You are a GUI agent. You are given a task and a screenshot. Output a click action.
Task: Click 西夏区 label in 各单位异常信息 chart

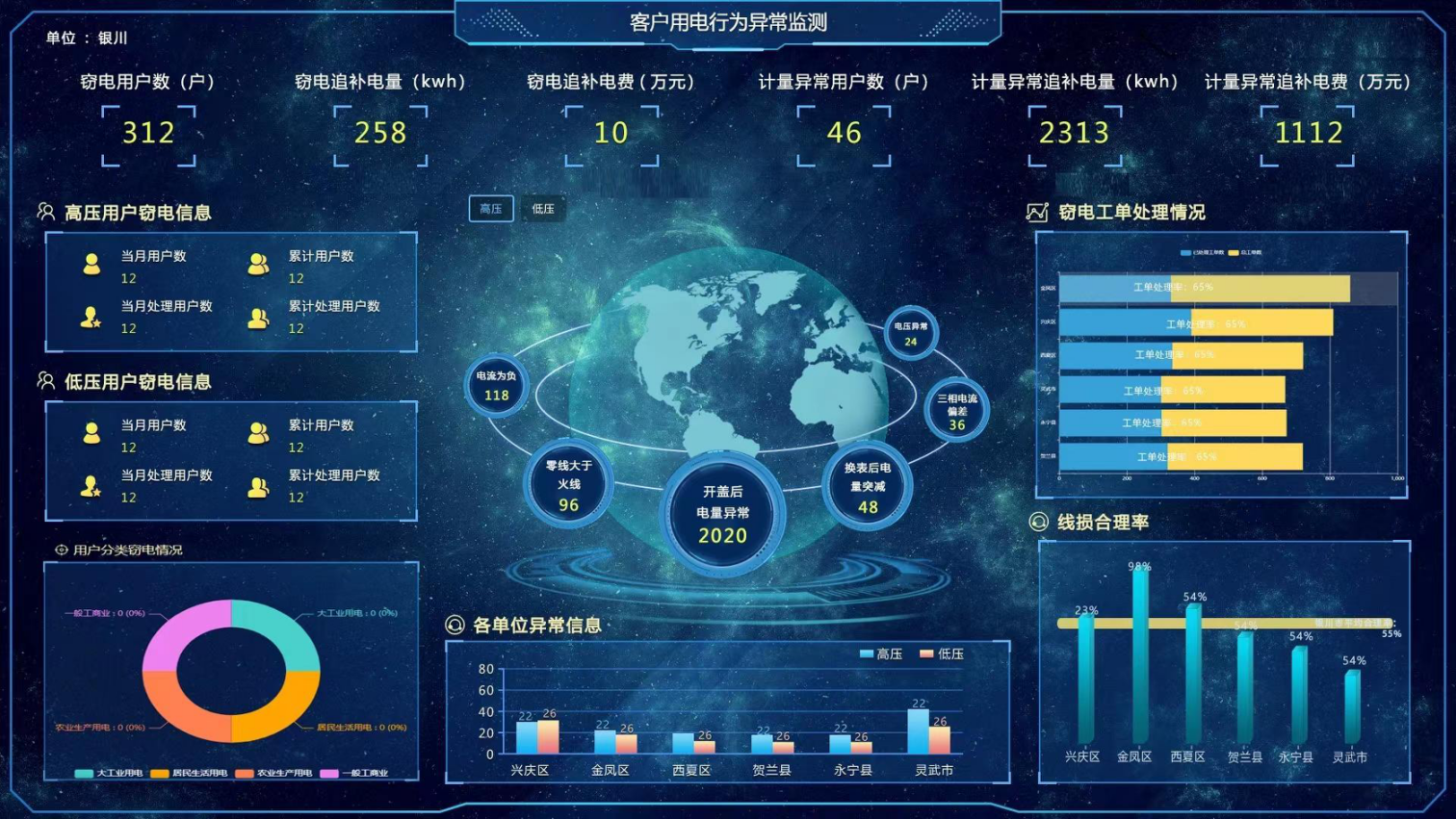(x=691, y=770)
